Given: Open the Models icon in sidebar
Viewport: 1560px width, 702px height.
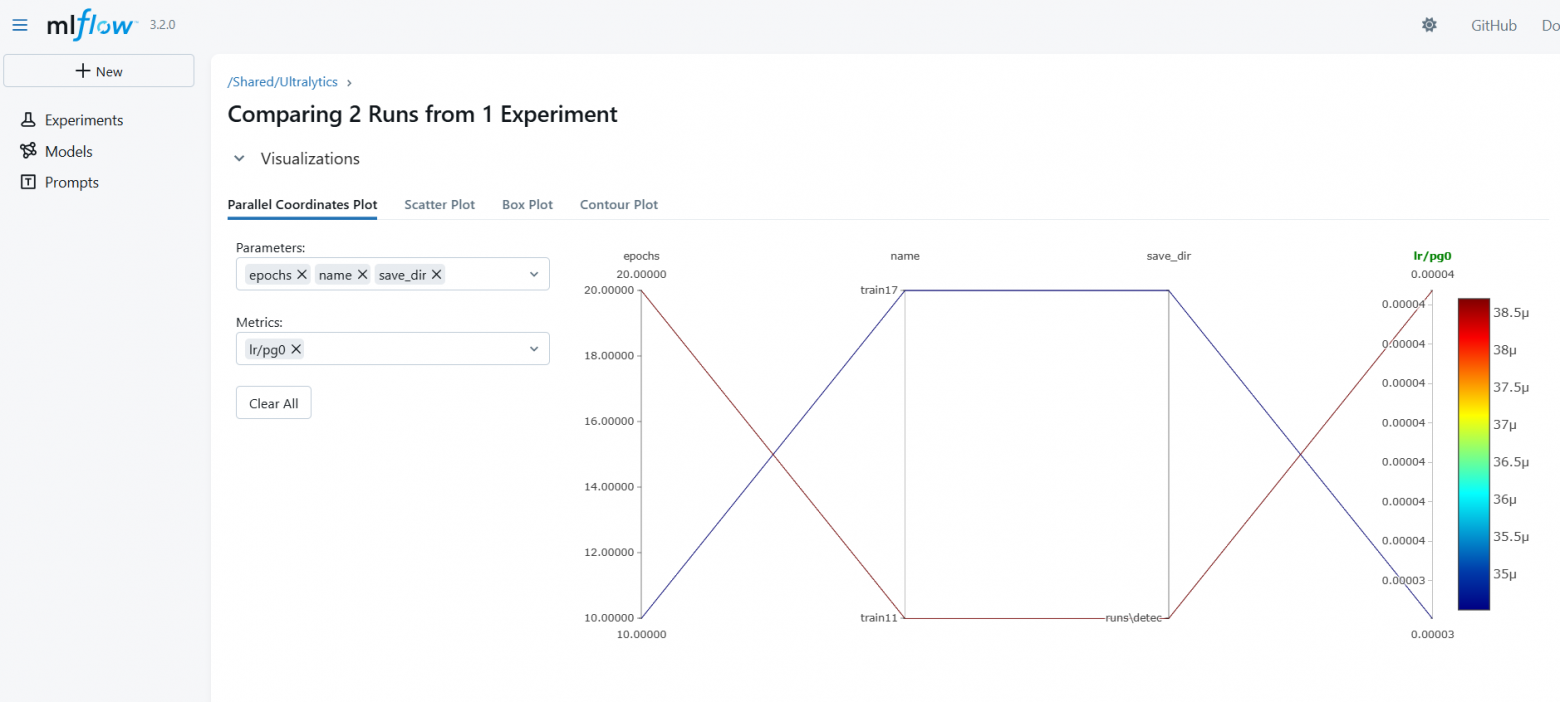Looking at the screenshot, I should click(x=28, y=152).
